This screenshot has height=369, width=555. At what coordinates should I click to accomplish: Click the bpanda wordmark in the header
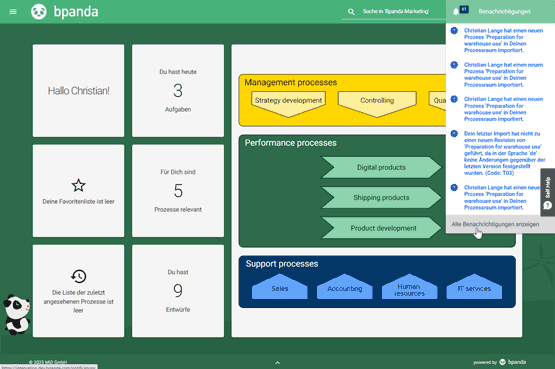click(76, 12)
